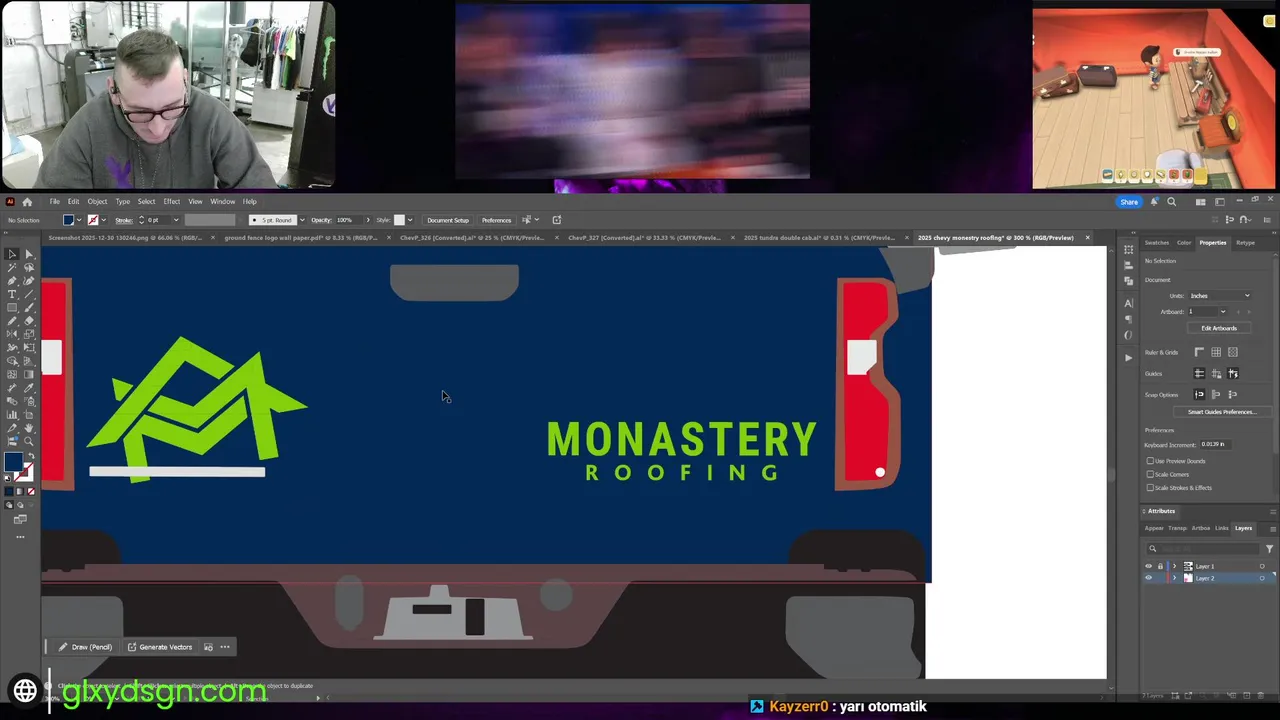This screenshot has width=1280, height=720.
Task: Open the Actions play icon in dock
Action: coord(1129,357)
